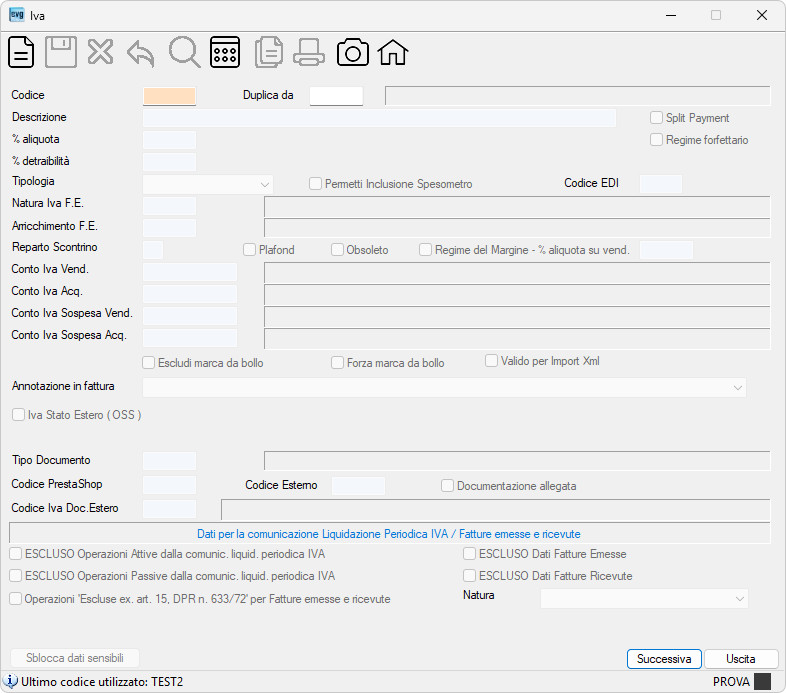This screenshot has width=786, height=693.
Task: Tick the Obsoleto checkbox
Action: tap(337, 250)
